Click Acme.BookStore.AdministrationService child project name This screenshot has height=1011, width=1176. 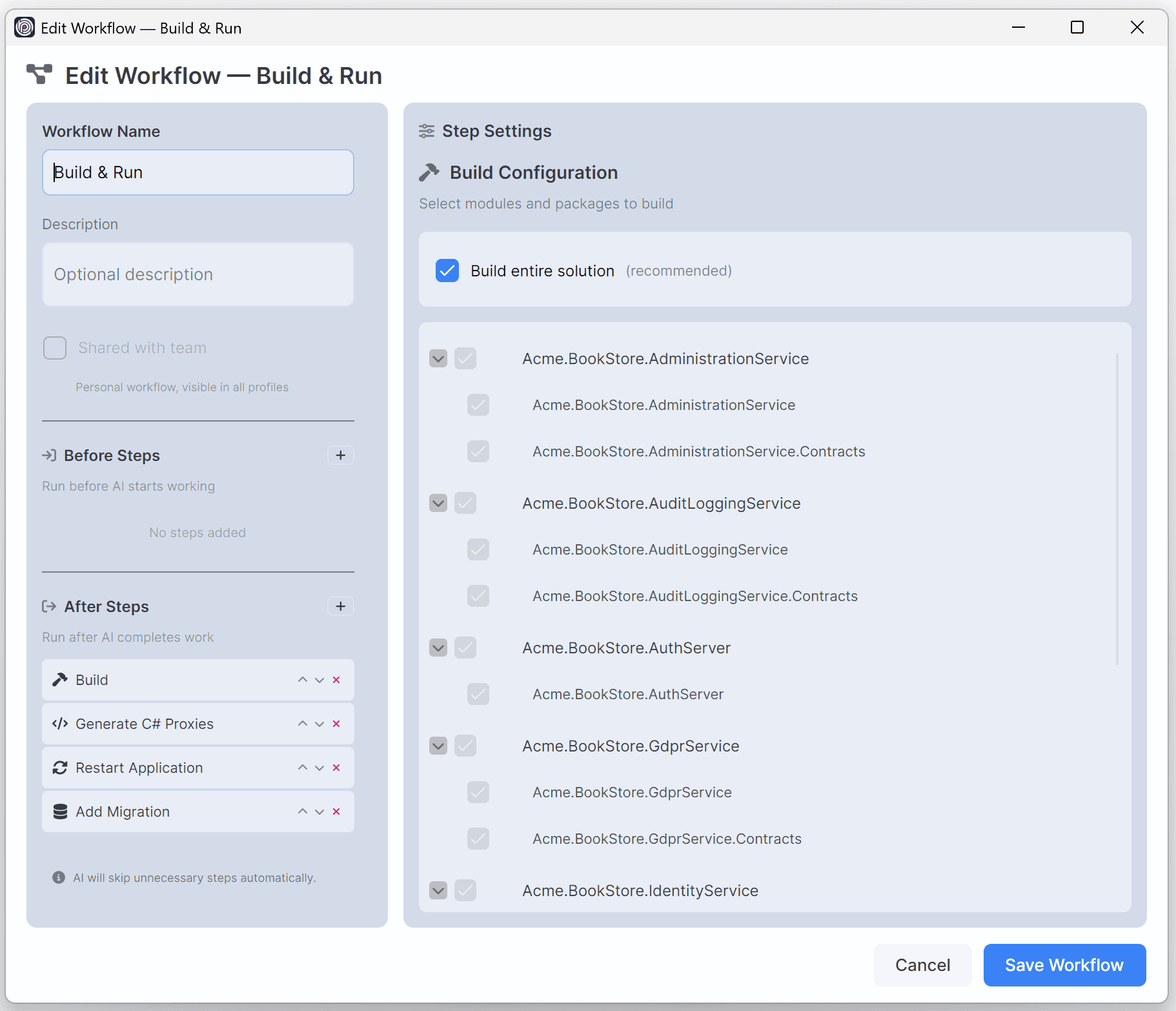pyautogui.click(x=664, y=405)
